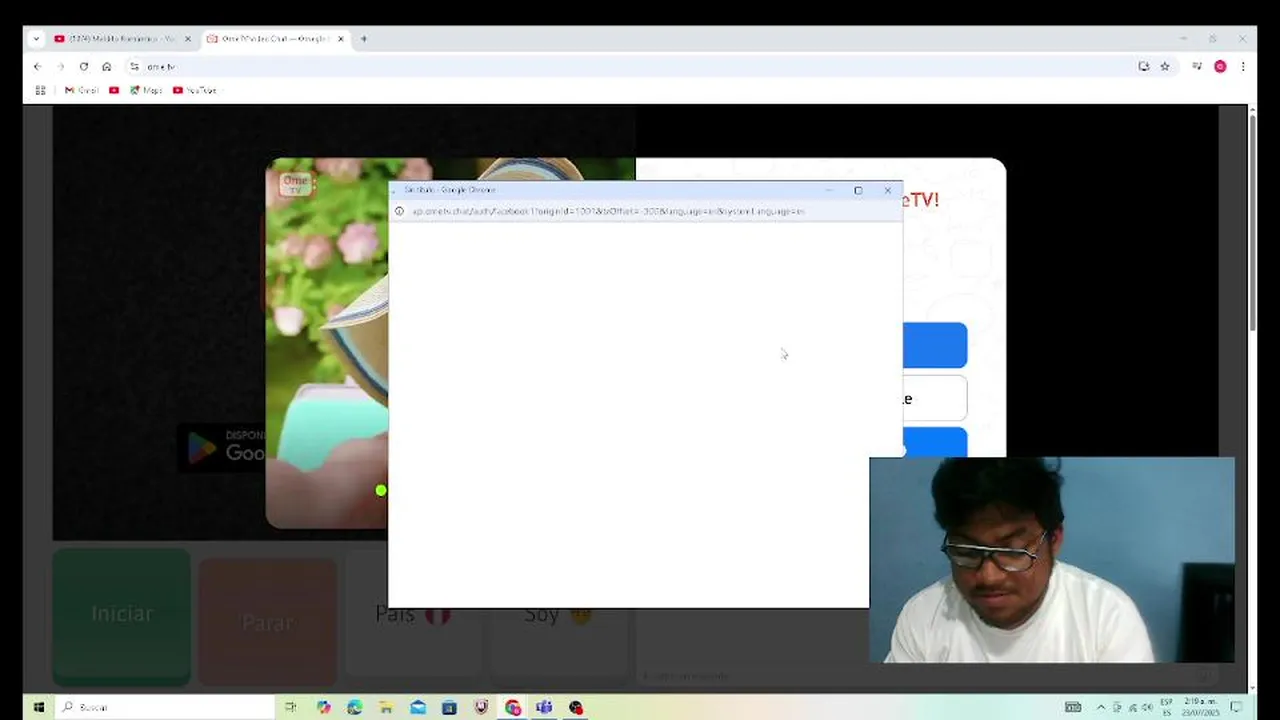This screenshot has width=1280, height=720.
Task: Switch to Chrome on the taskbar
Action: tap(513, 707)
